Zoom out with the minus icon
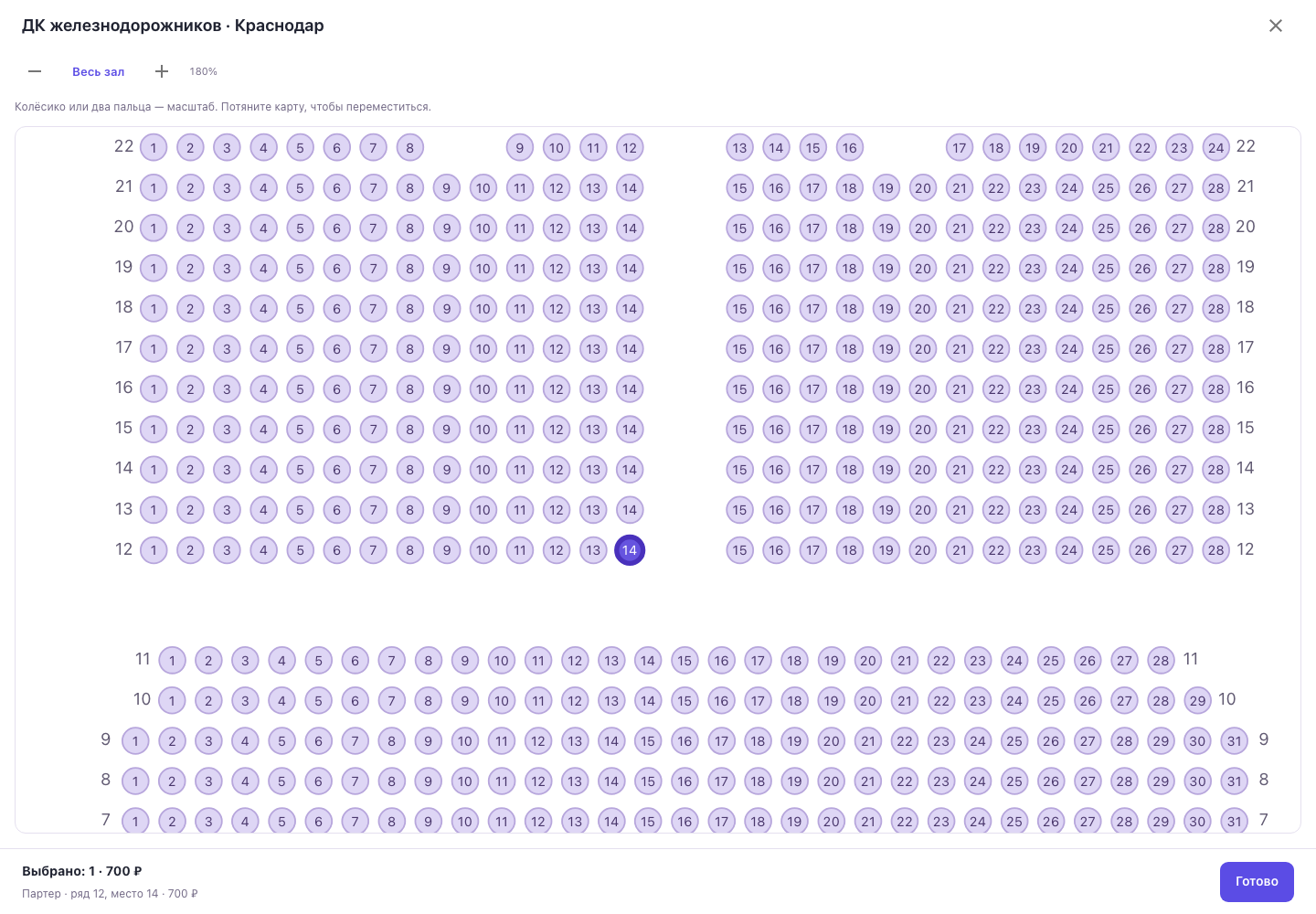Screen dimensions: 1316x914 tap(35, 71)
